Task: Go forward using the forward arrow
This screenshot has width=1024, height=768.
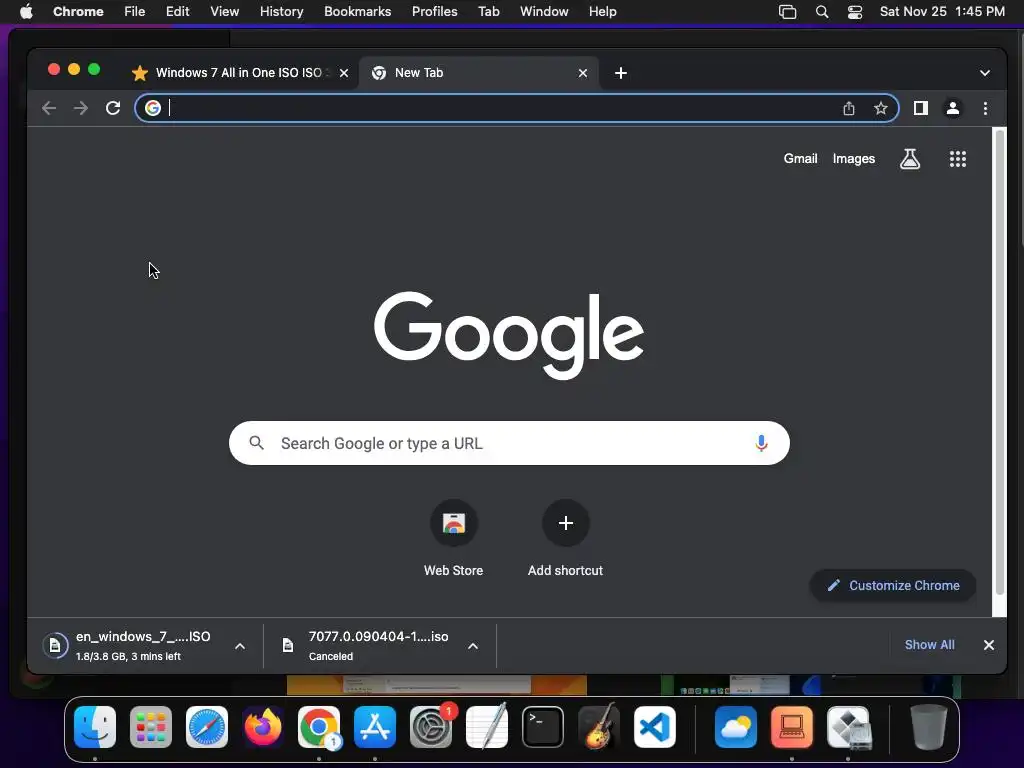Action: point(80,108)
